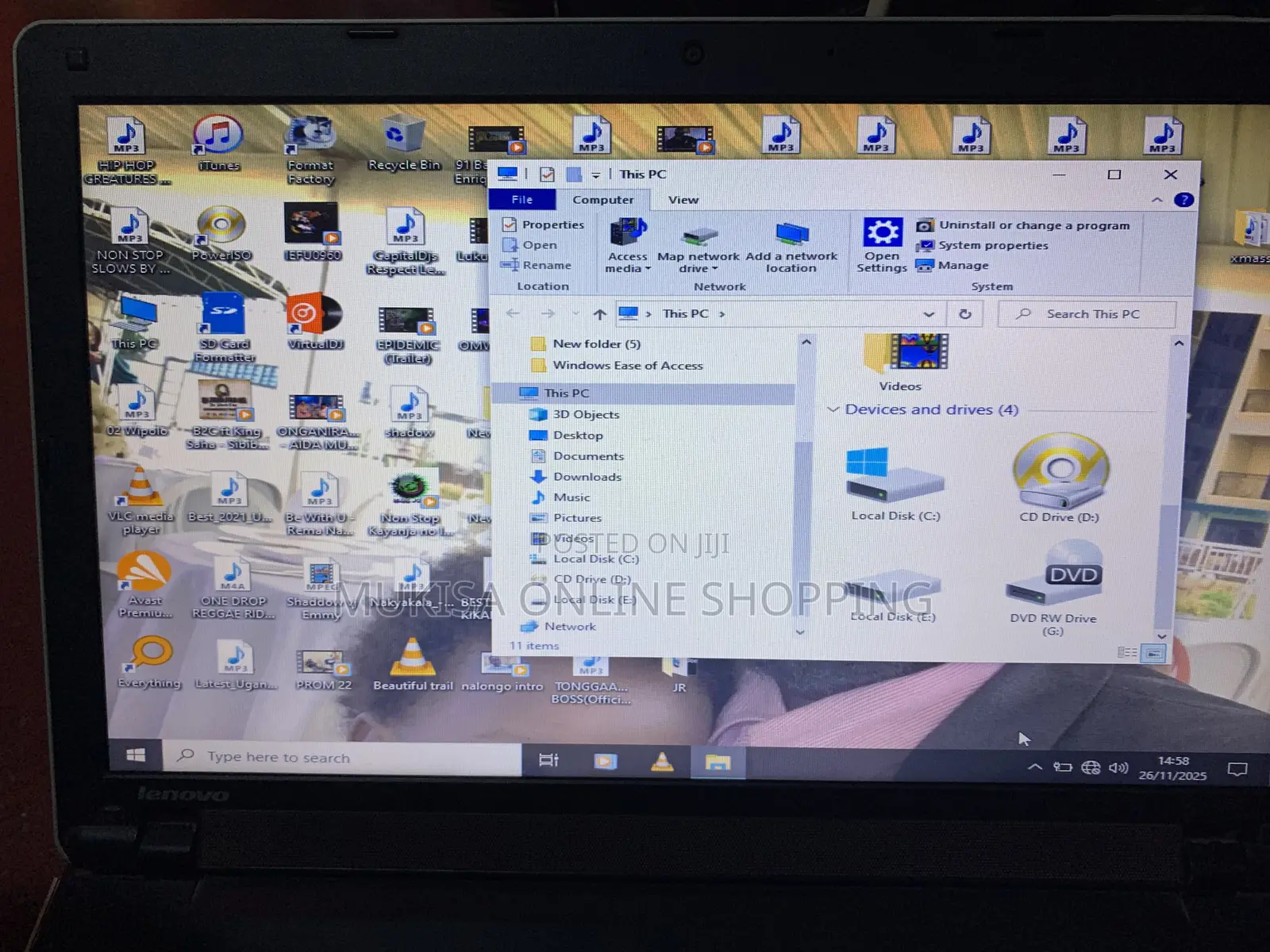Click Open in the Location group
This screenshot has height=952, width=1270.
(529, 244)
